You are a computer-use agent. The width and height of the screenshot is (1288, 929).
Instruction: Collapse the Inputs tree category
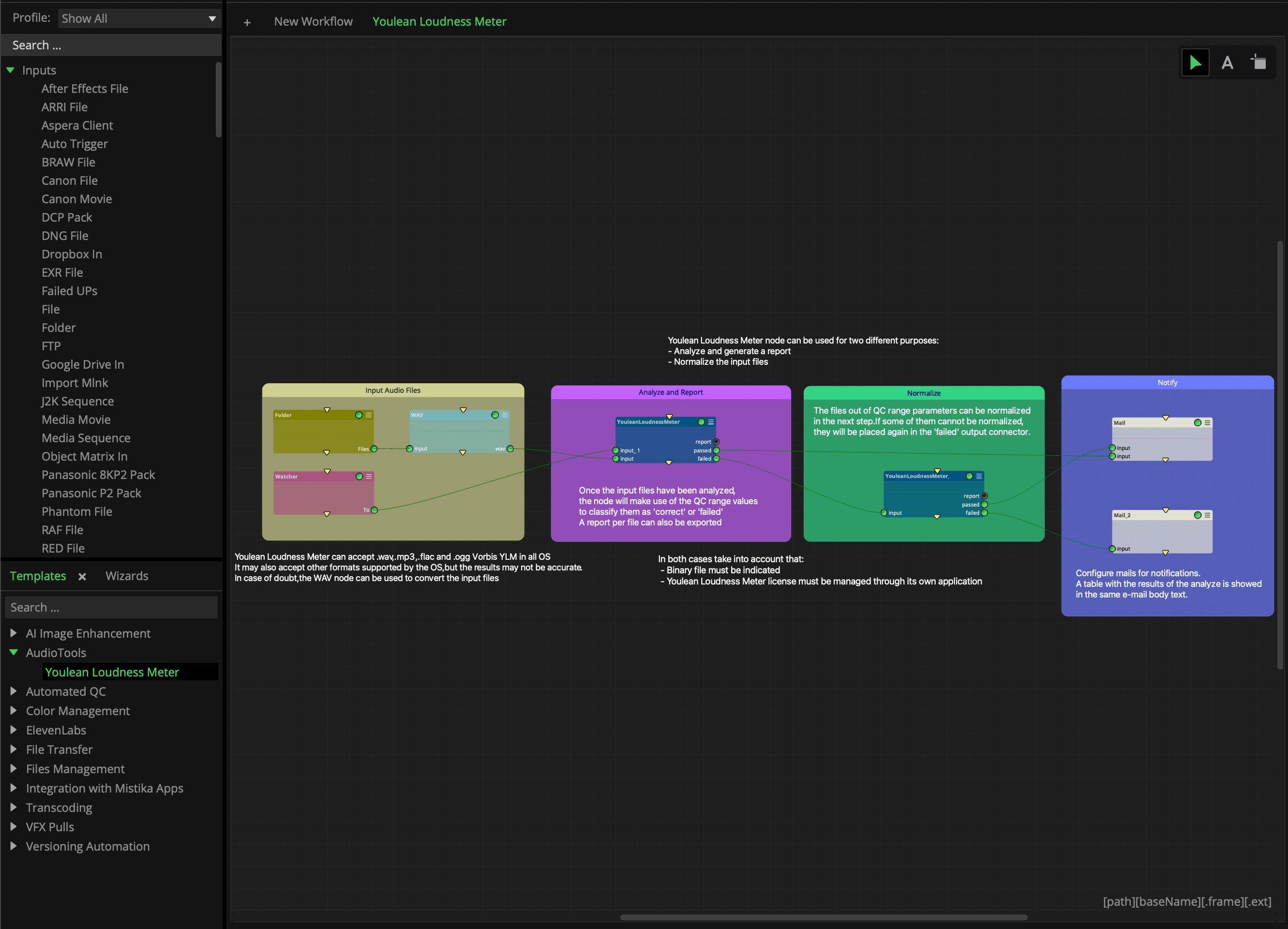coord(10,70)
